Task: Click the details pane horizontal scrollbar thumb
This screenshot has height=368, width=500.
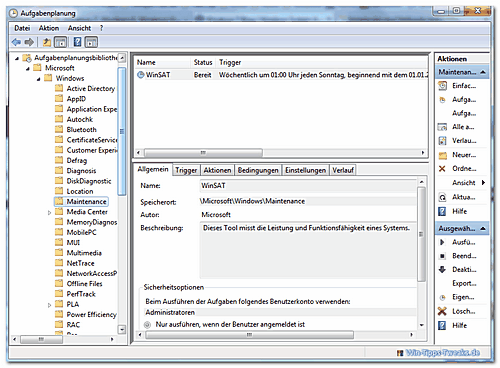Action: pyautogui.click(x=249, y=335)
